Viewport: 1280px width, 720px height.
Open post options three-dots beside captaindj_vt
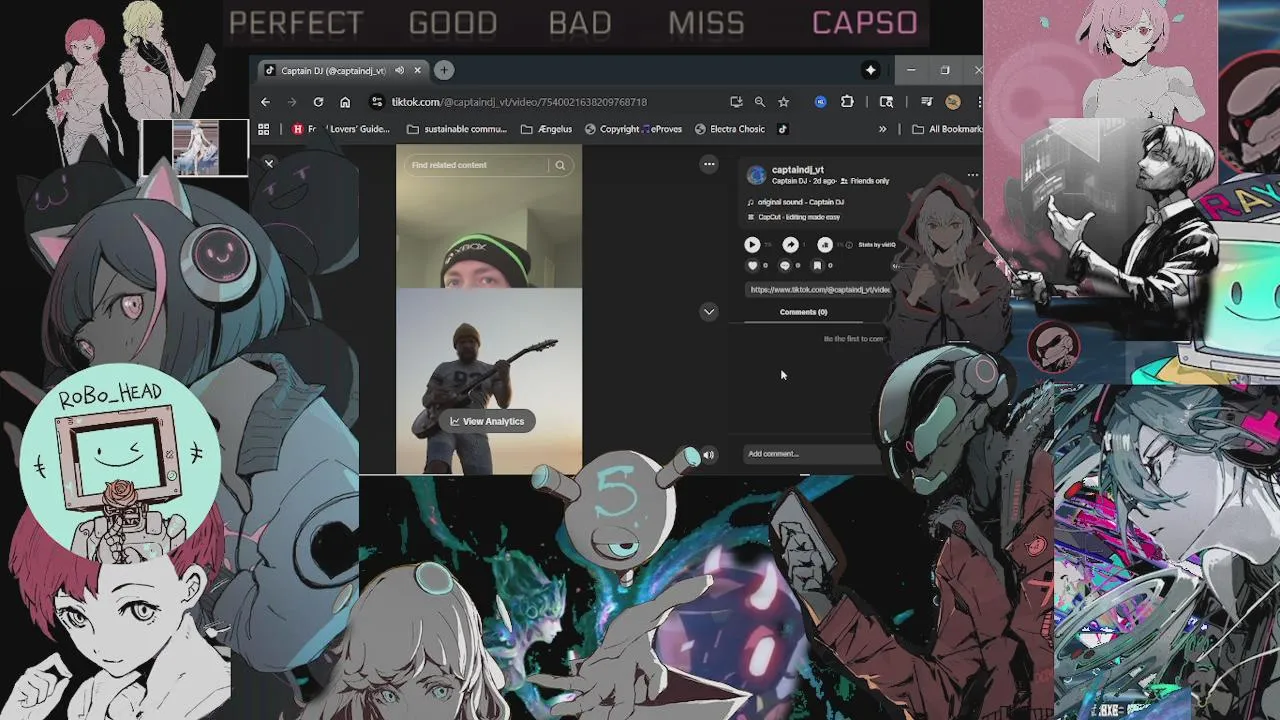coord(972,175)
